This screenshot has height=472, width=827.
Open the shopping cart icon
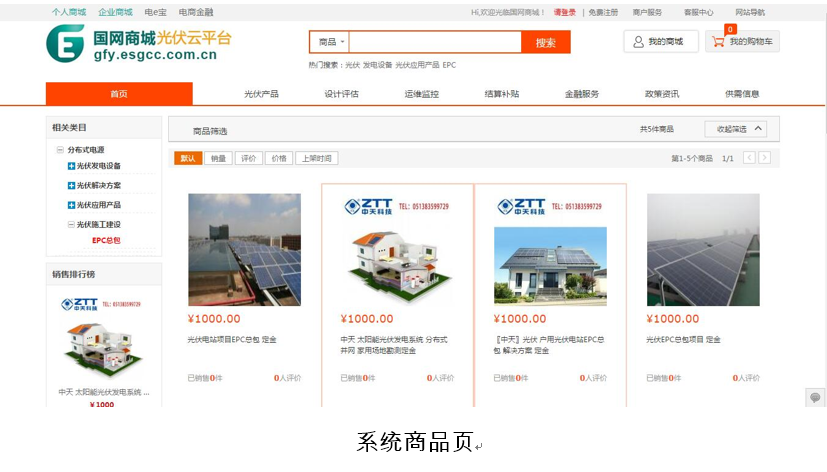point(716,42)
